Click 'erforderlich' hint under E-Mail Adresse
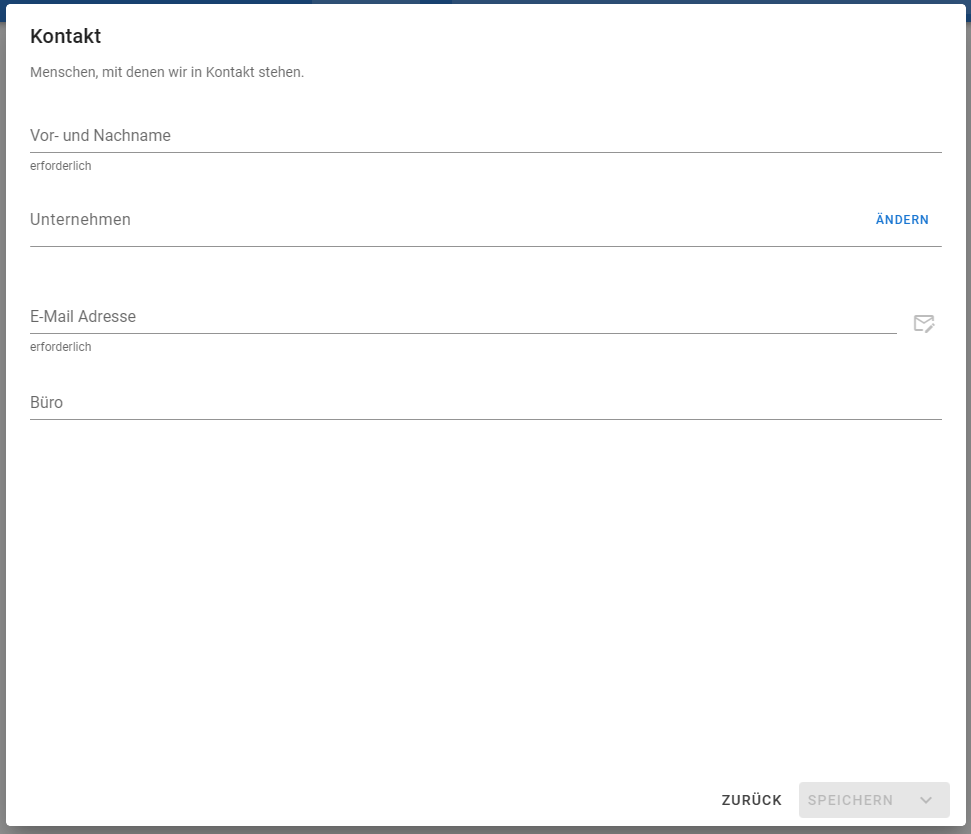The image size is (971, 834). click(61, 347)
